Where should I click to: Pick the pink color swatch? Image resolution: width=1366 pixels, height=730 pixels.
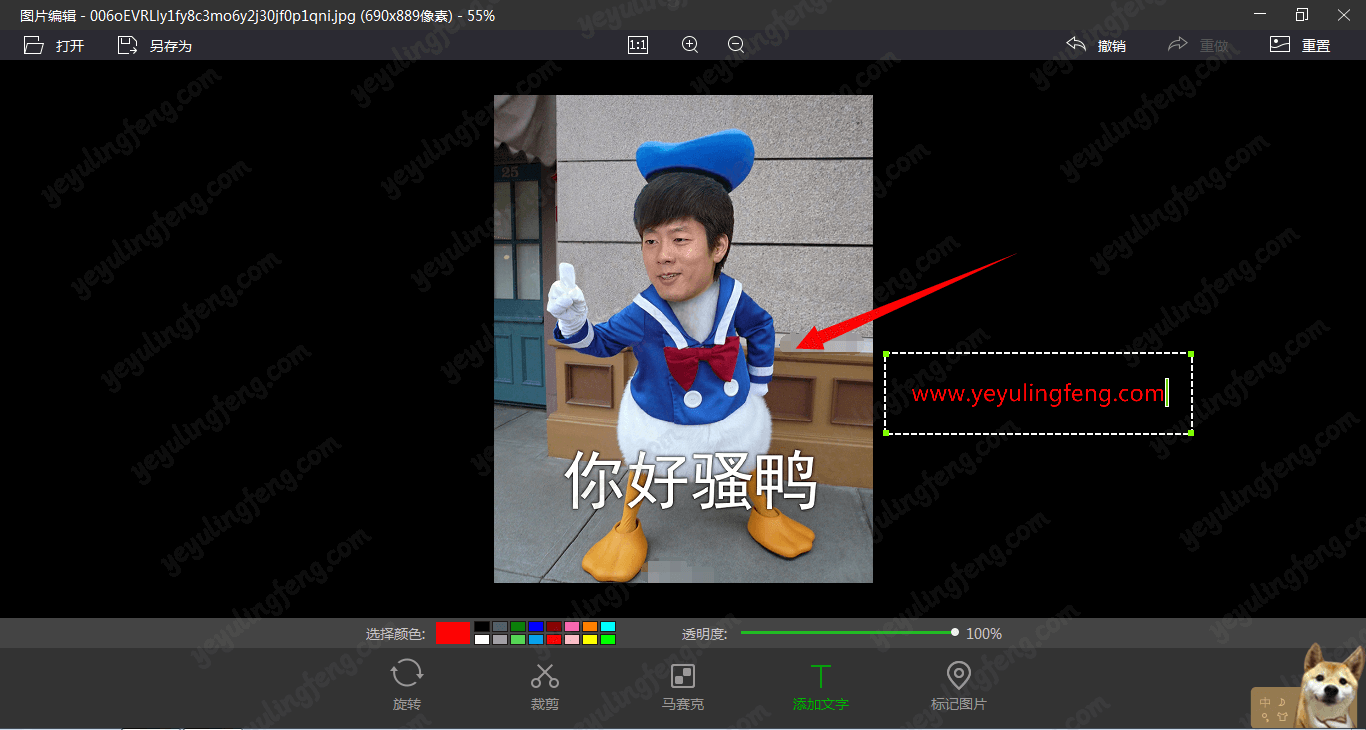tap(572, 626)
